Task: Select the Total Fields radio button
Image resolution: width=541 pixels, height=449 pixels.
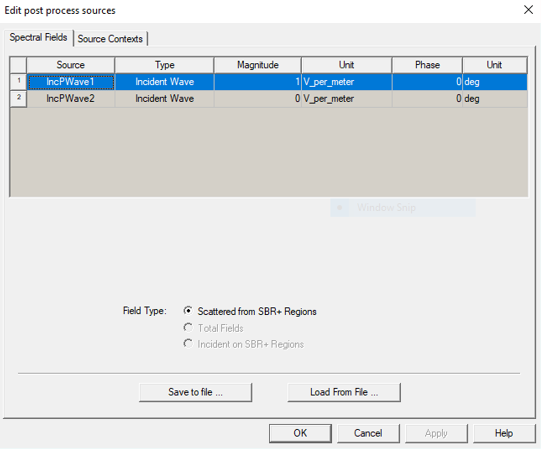Action: (x=188, y=328)
